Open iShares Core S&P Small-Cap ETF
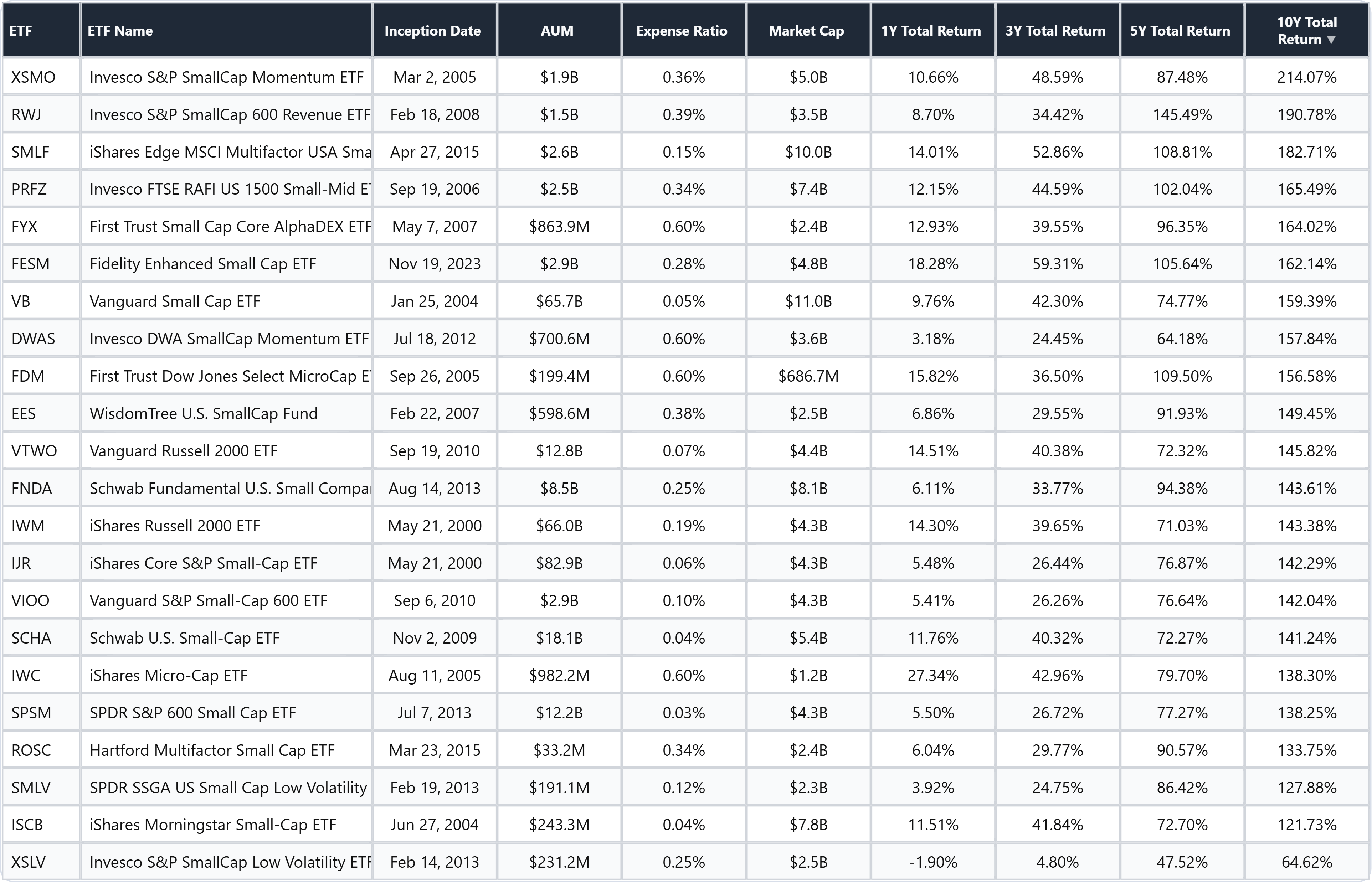1372x883 pixels. (x=203, y=563)
